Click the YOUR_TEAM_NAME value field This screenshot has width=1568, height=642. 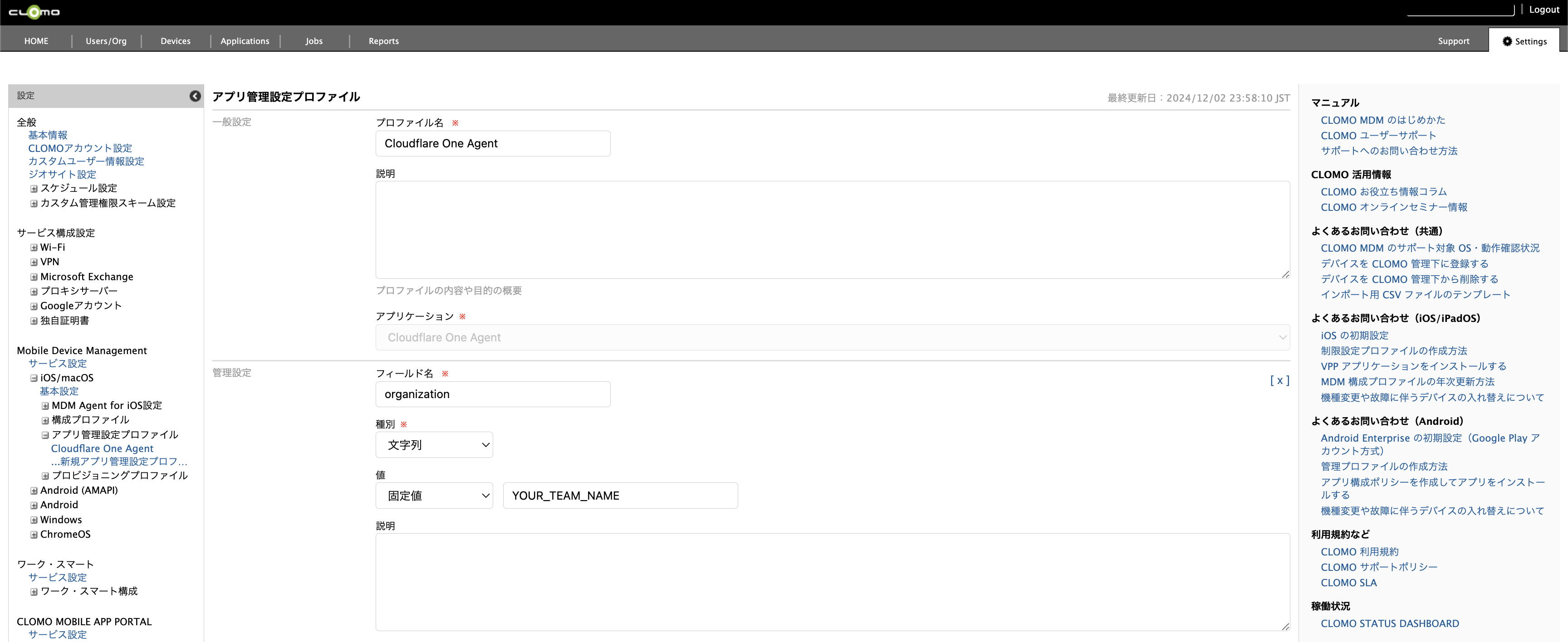click(620, 496)
